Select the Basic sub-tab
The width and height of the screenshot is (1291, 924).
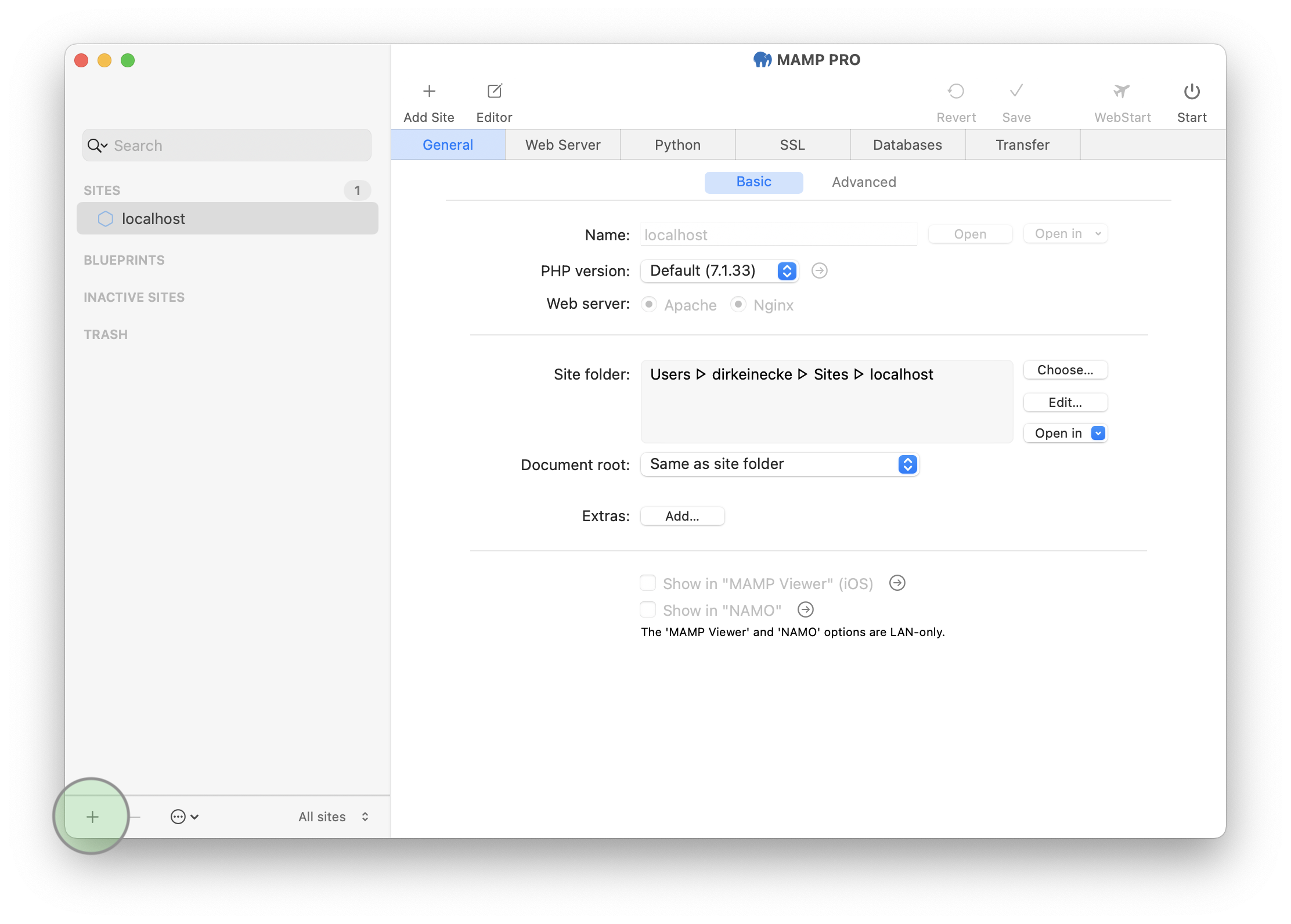point(753,182)
